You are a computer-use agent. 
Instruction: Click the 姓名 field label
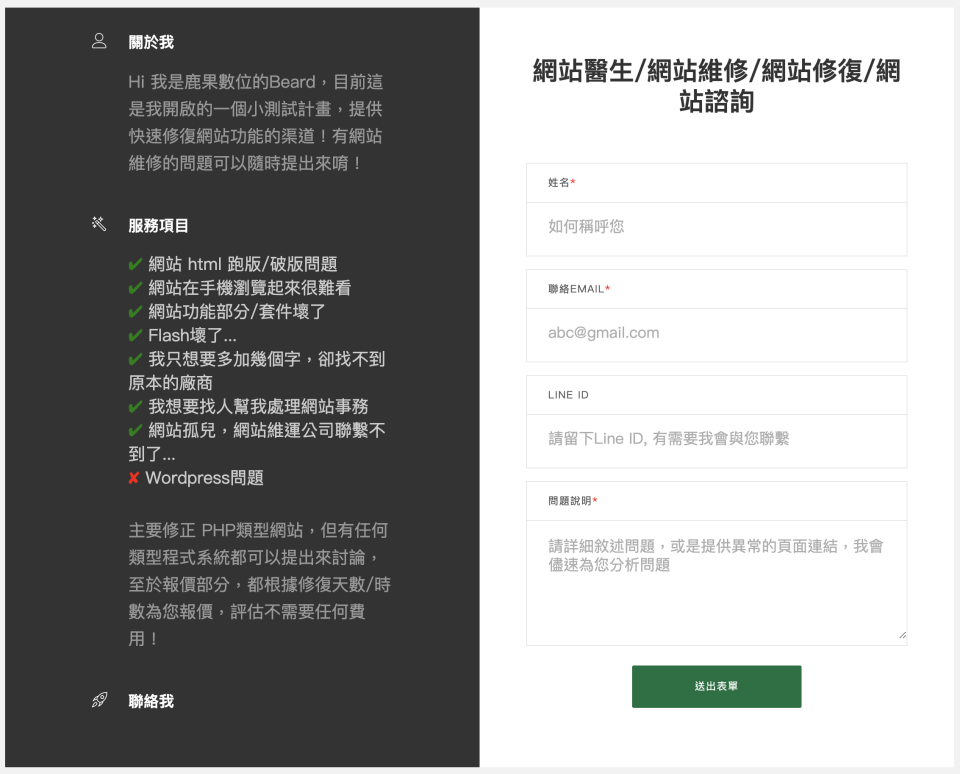pyautogui.click(x=561, y=183)
